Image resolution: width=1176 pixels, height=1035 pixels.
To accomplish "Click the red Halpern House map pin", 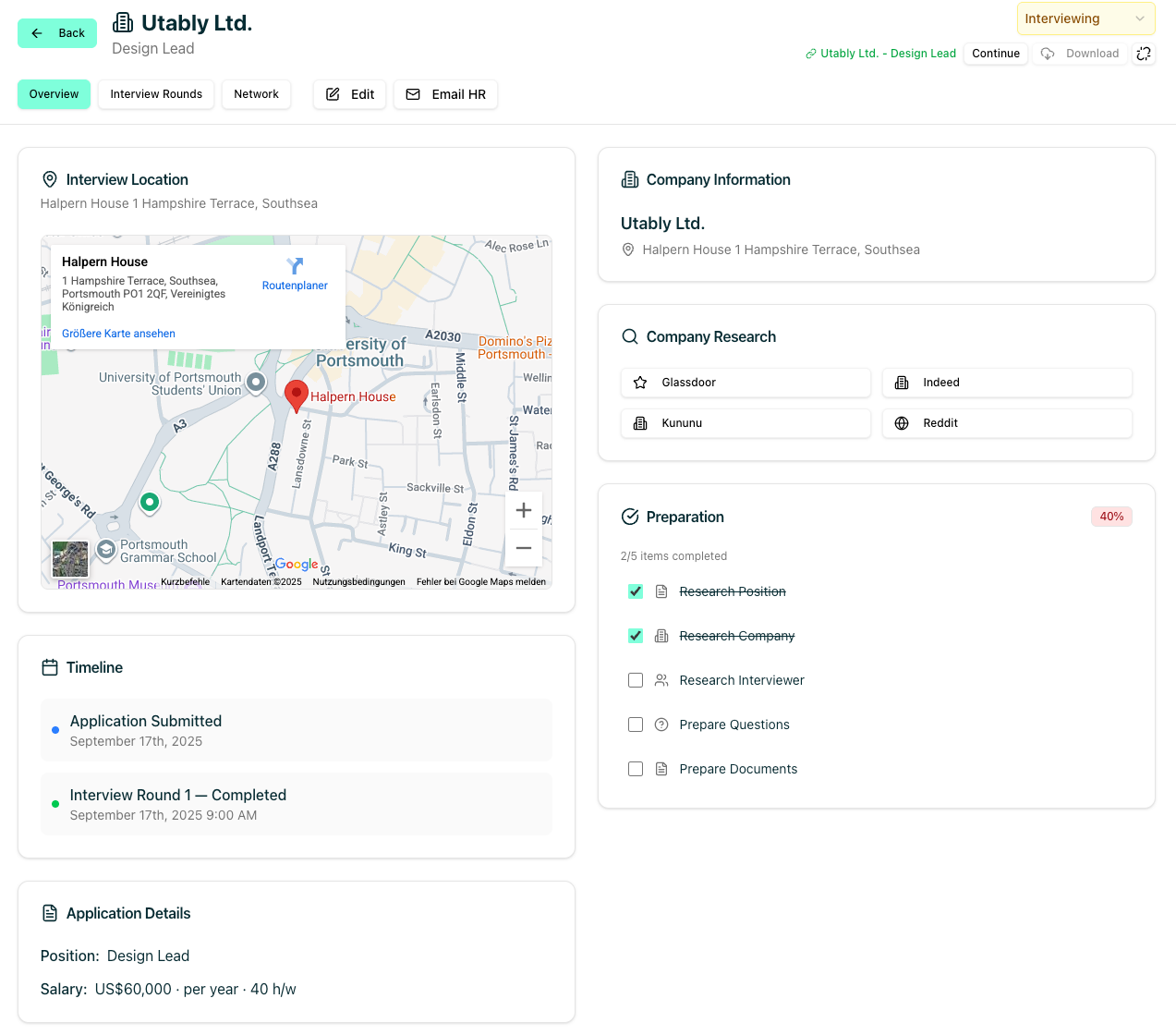I will pyautogui.click(x=296, y=395).
